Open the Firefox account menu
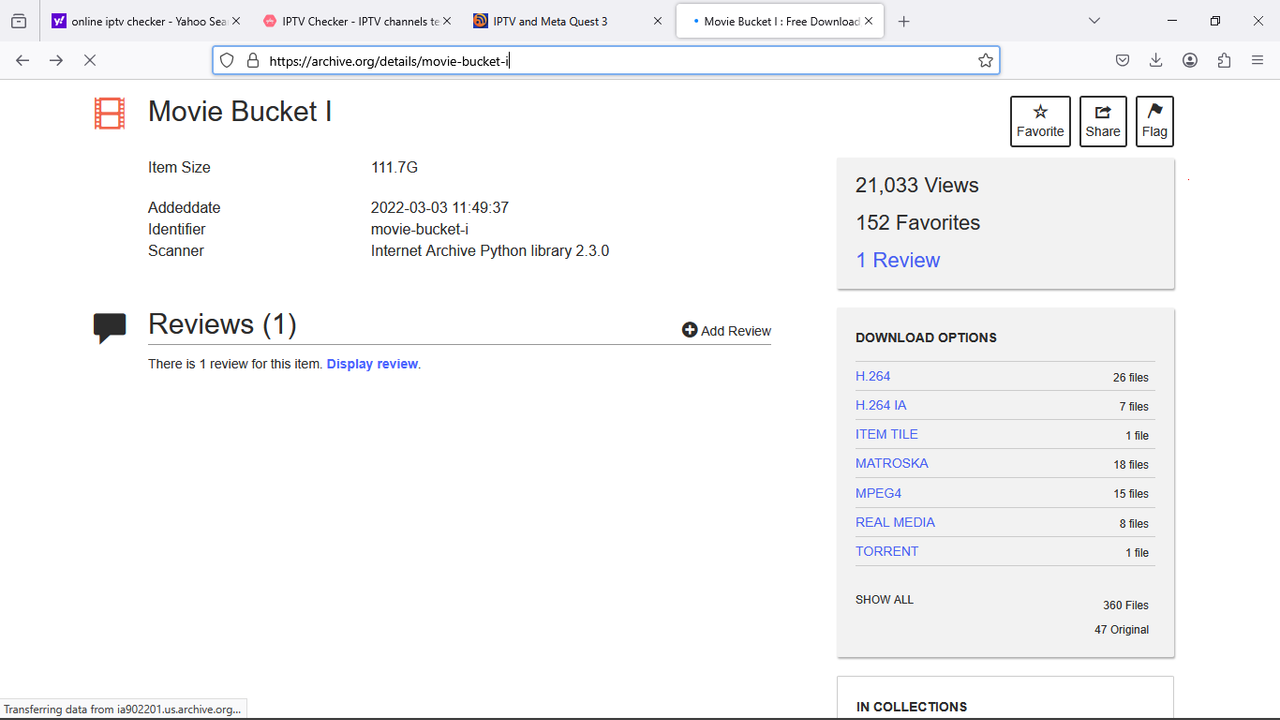The image size is (1280, 720). pos(1190,61)
